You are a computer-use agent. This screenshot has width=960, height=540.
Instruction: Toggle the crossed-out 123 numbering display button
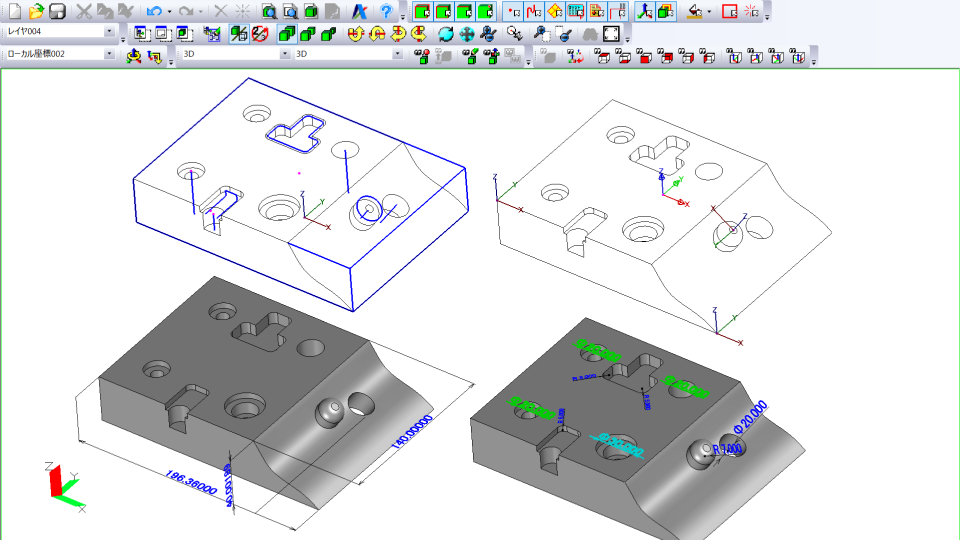tap(260, 34)
